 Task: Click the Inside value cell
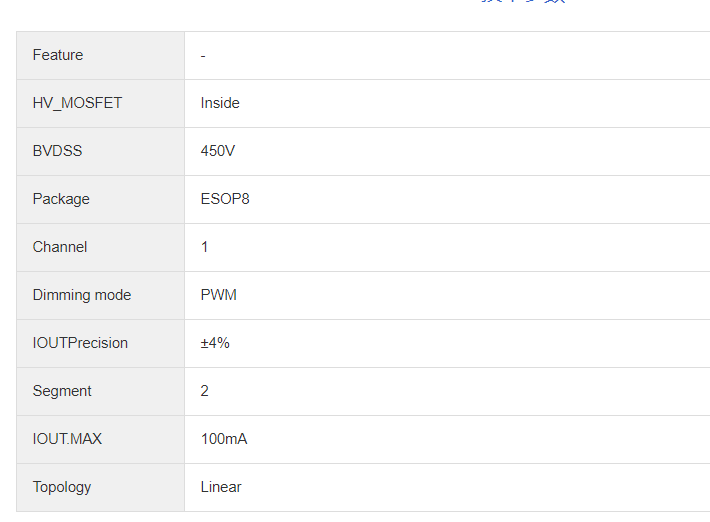point(220,103)
